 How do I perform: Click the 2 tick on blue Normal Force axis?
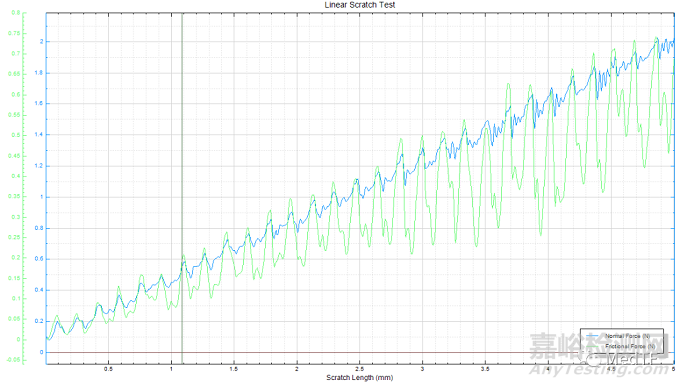tap(41, 42)
